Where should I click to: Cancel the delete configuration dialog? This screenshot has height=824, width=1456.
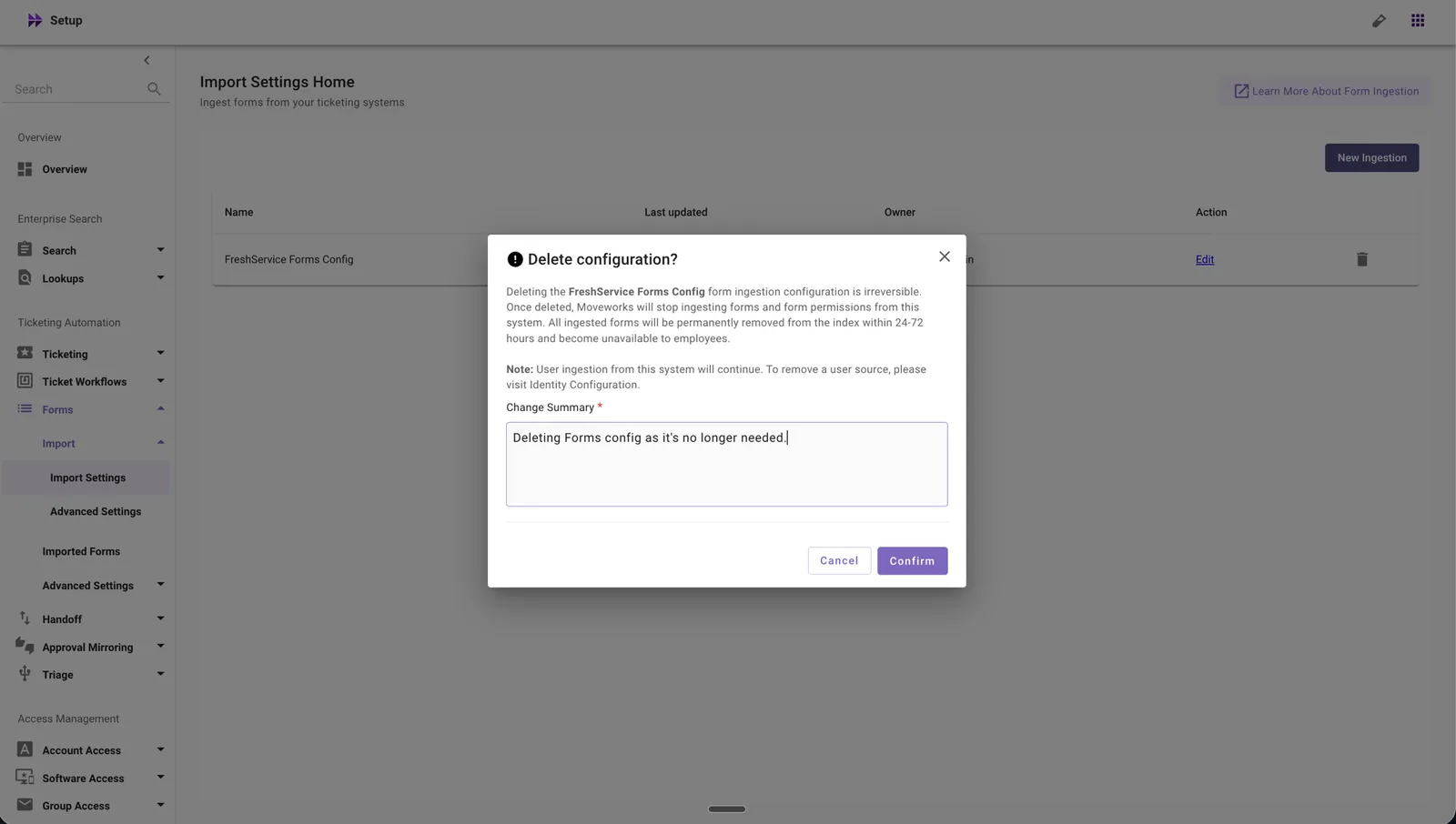coord(839,560)
